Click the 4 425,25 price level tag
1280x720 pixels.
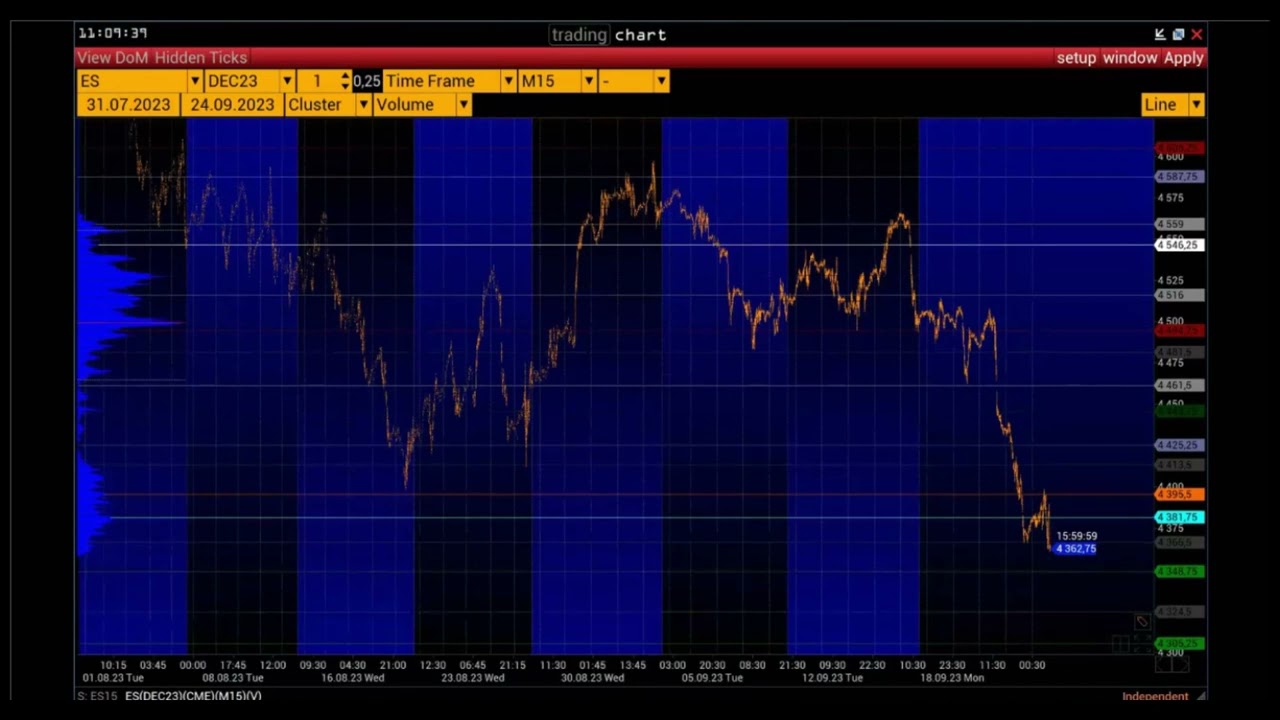coord(1179,445)
